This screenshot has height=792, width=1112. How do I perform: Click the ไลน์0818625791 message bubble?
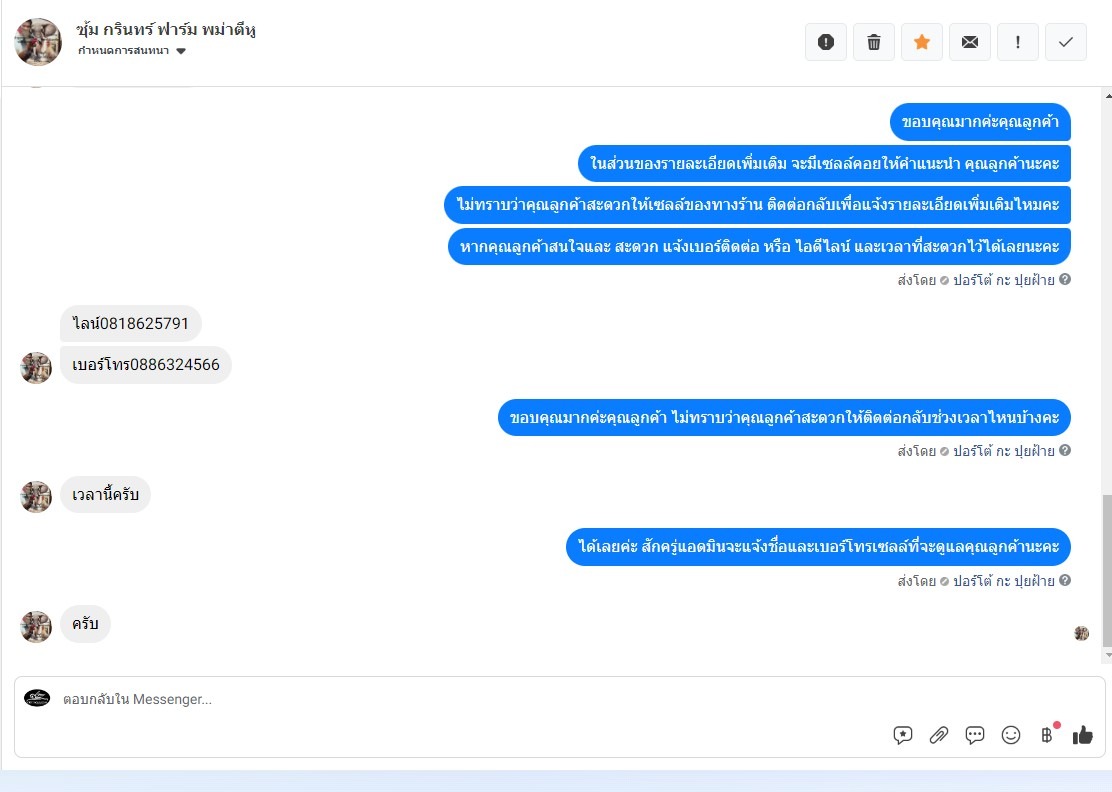pos(130,324)
